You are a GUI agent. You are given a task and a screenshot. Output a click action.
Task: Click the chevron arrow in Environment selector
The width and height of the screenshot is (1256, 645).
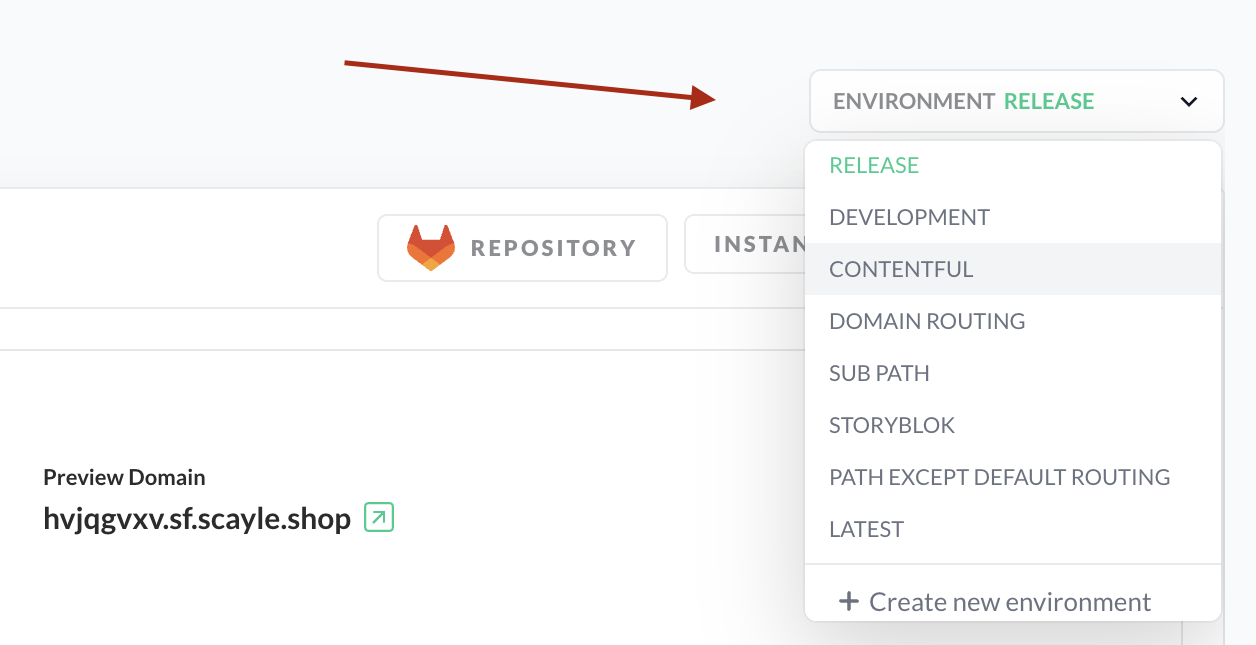[x=1188, y=101]
